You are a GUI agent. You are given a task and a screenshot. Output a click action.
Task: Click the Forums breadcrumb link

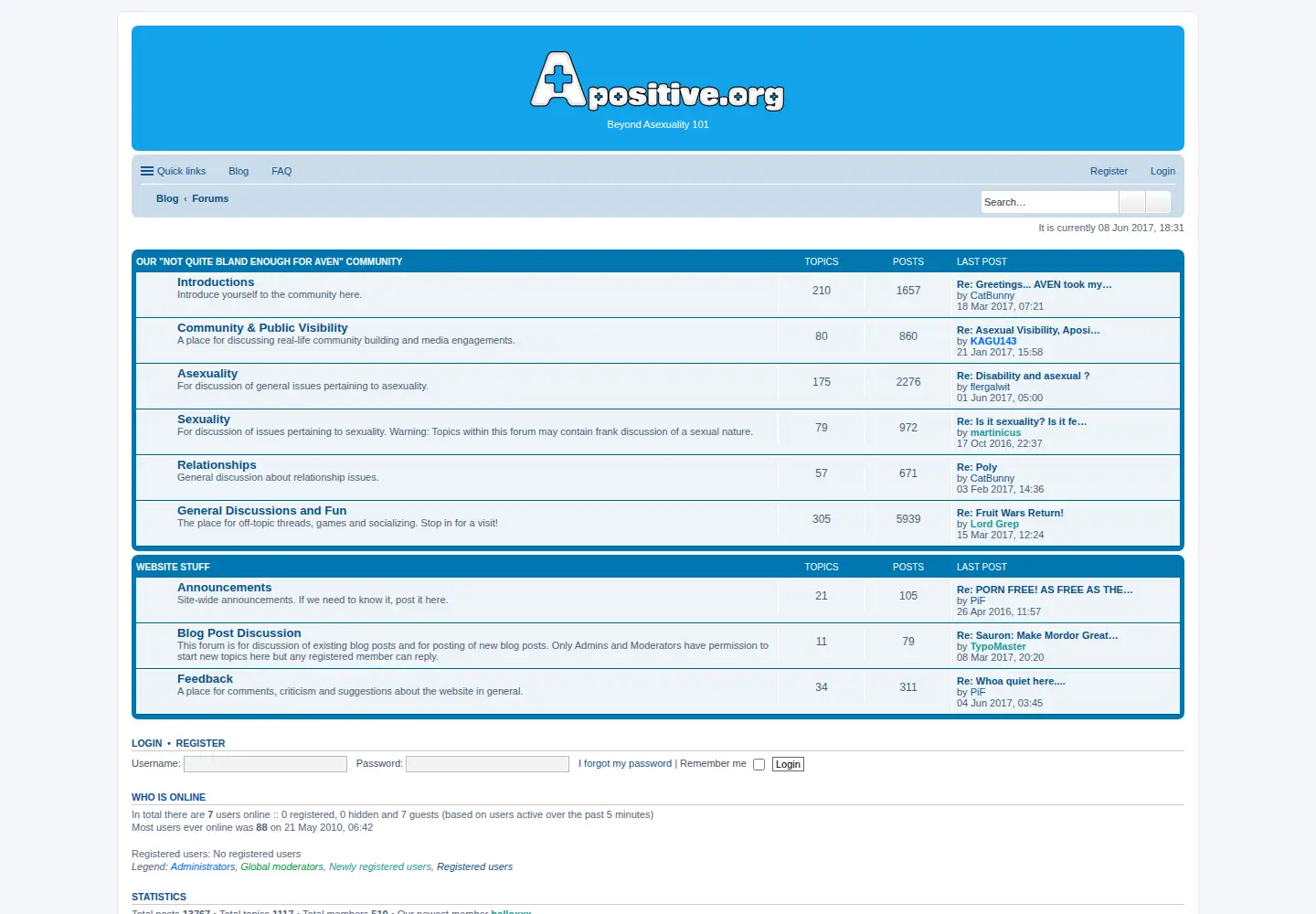point(210,198)
